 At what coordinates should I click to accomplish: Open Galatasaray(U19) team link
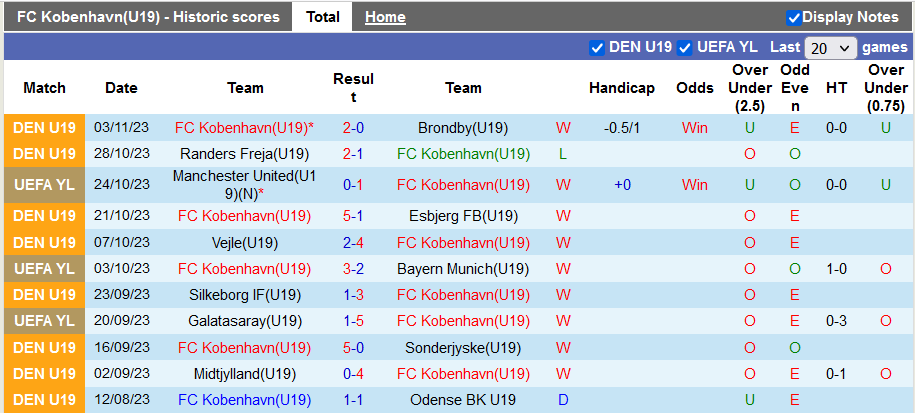point(245,321)
